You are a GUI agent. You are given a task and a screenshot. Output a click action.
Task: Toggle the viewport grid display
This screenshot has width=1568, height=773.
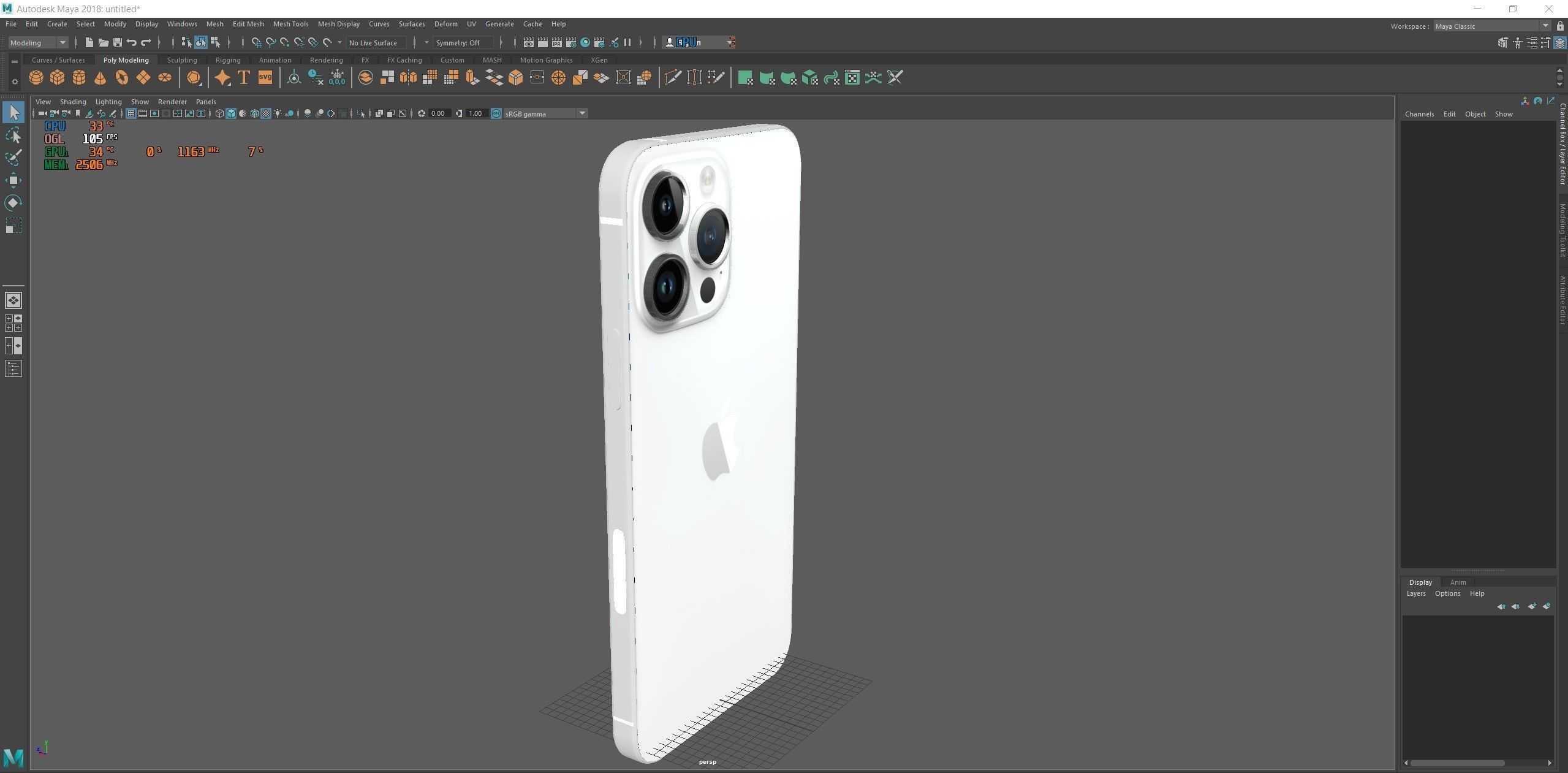pos(131,113)
